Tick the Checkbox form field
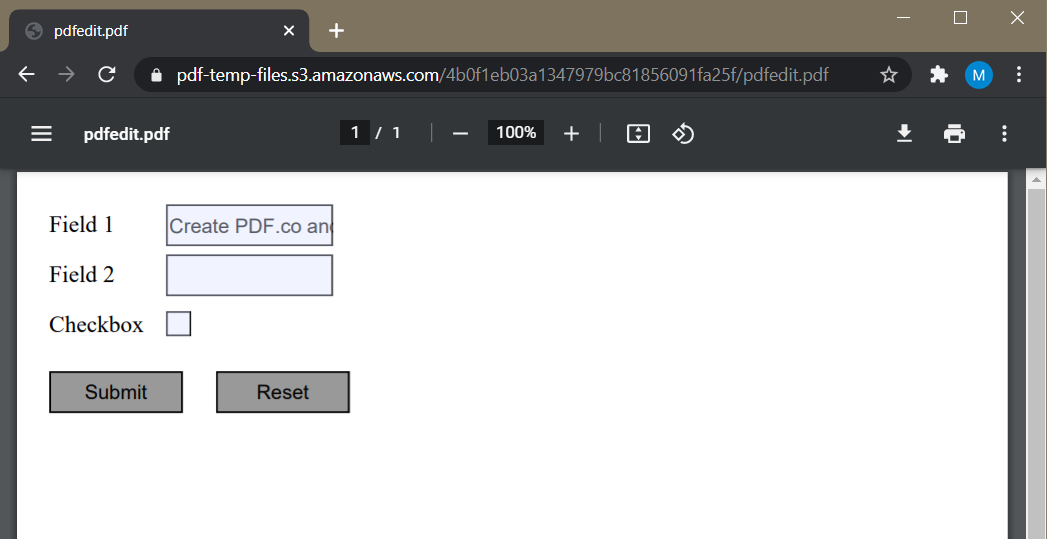1047x539 pixels. click(178, 324)
